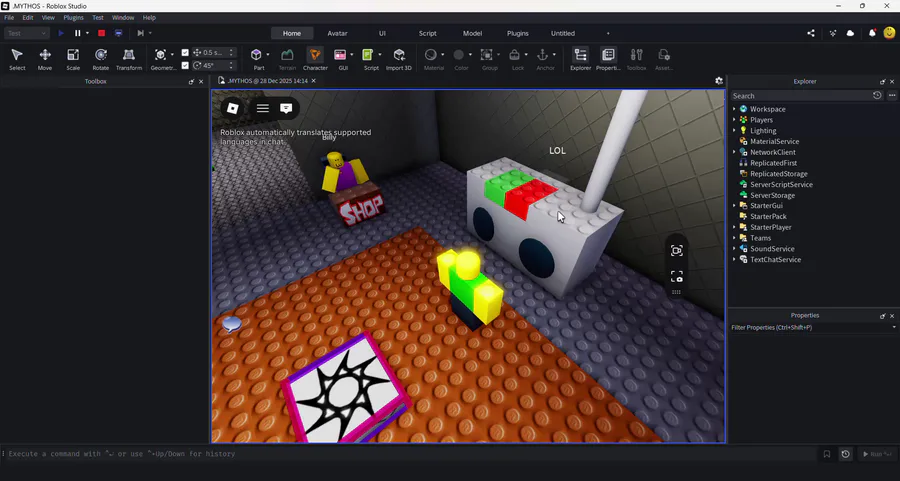
Task: Expand the Lighting tree node
Action: click(734, 130)
